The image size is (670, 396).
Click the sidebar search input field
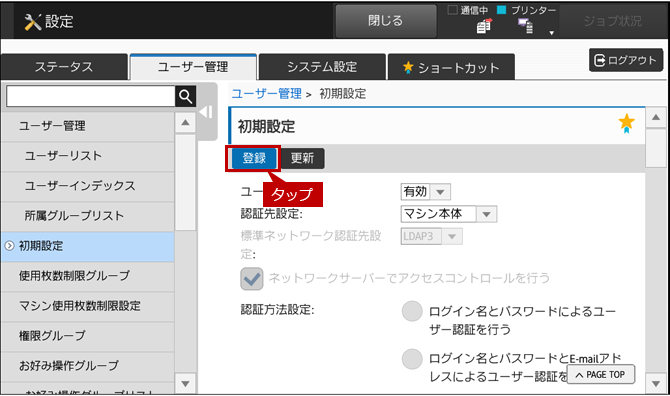pyautogui.click(x=91, y=97)
